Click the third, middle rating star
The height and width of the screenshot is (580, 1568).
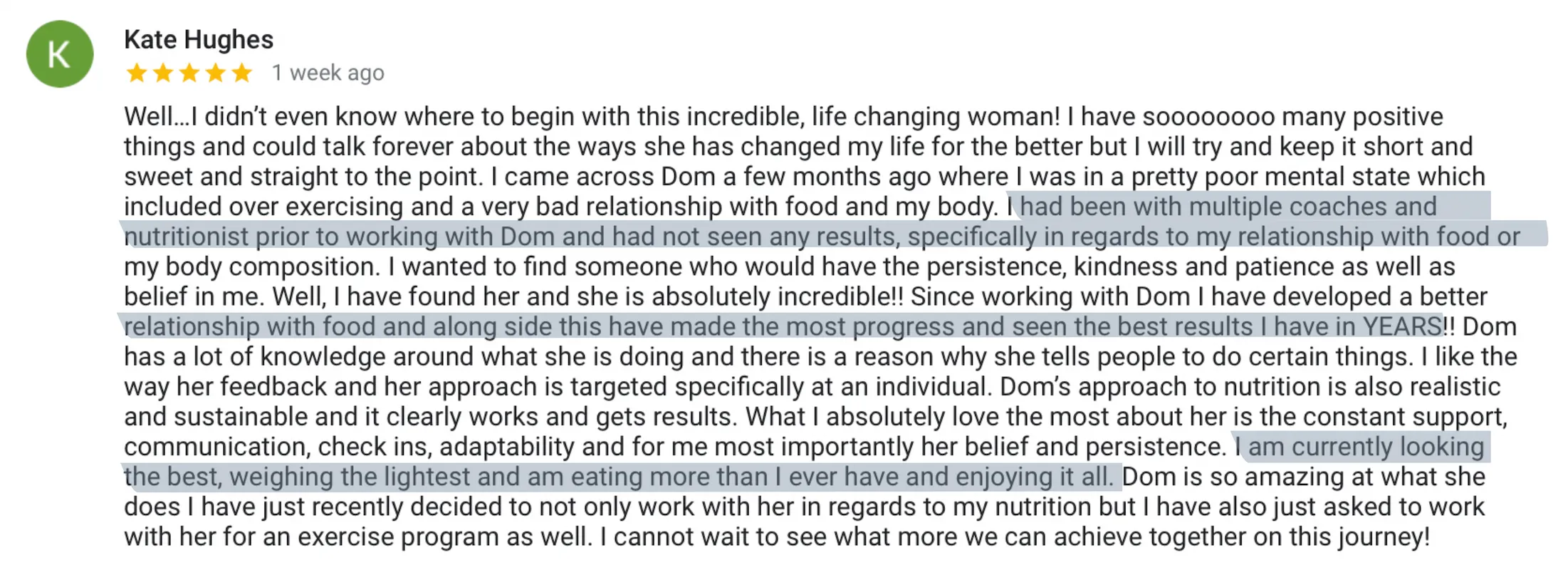click(x=189, y=73)
